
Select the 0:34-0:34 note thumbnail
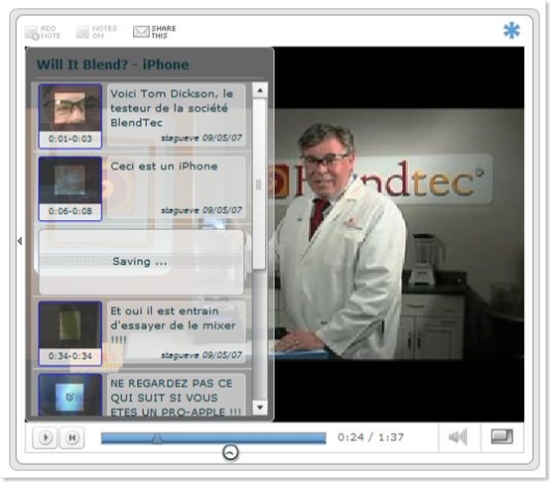pos(70,333)
